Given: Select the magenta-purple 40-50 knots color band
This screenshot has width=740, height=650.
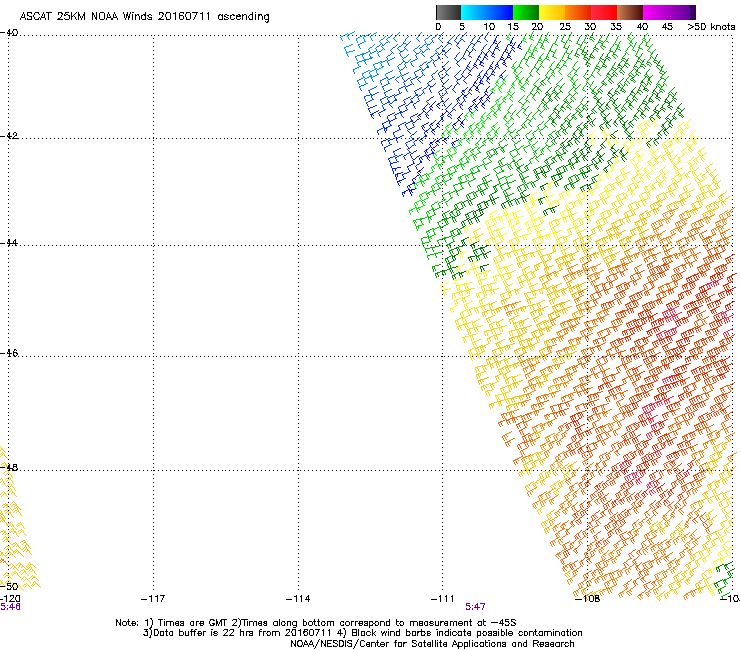Looking at the screenshot, I should 669,12.
